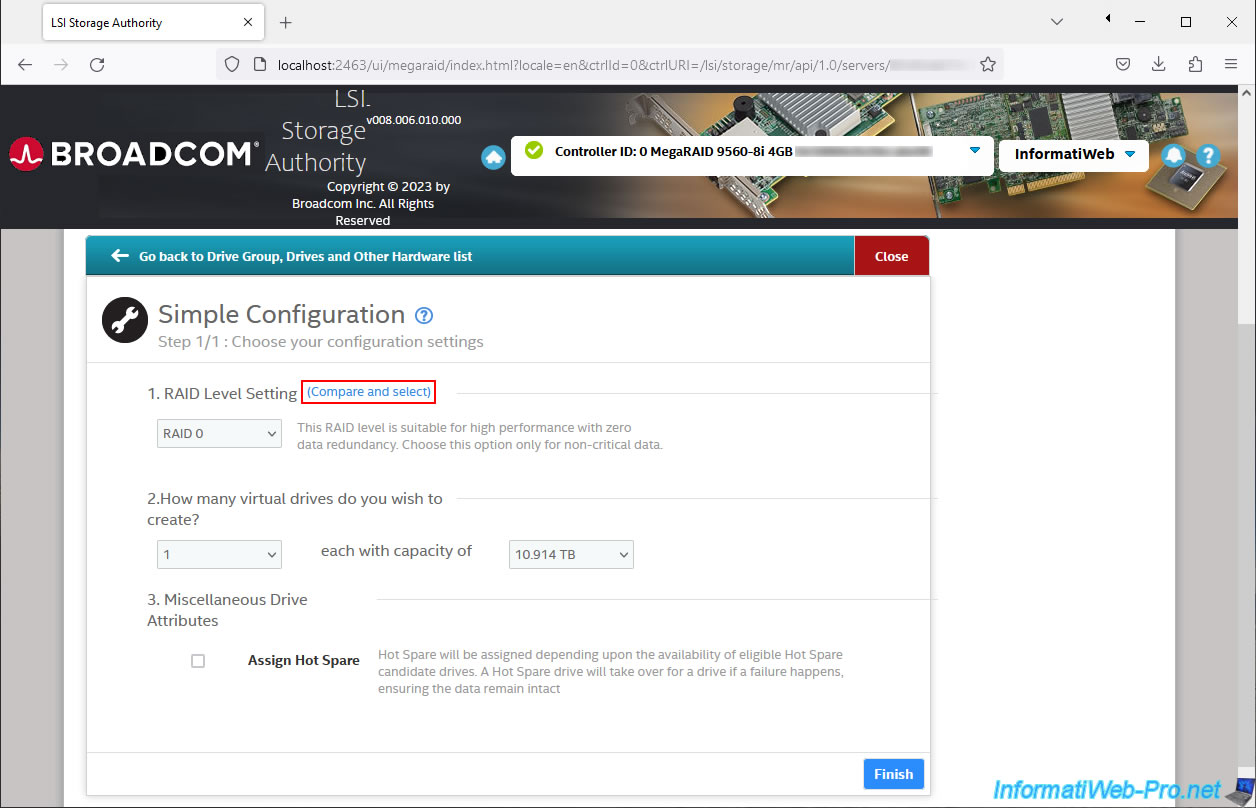Click the shield tracking protection icon
This screenshot has width=1256, height=808.
point(232,64)
